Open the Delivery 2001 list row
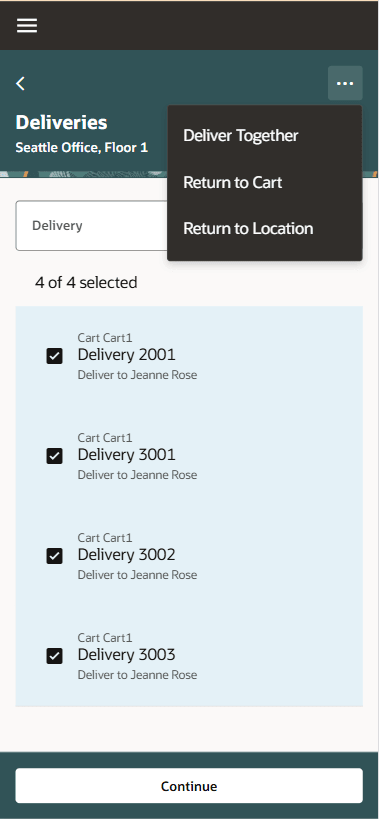This screenshot has width=379, height=819. point(189,356)
